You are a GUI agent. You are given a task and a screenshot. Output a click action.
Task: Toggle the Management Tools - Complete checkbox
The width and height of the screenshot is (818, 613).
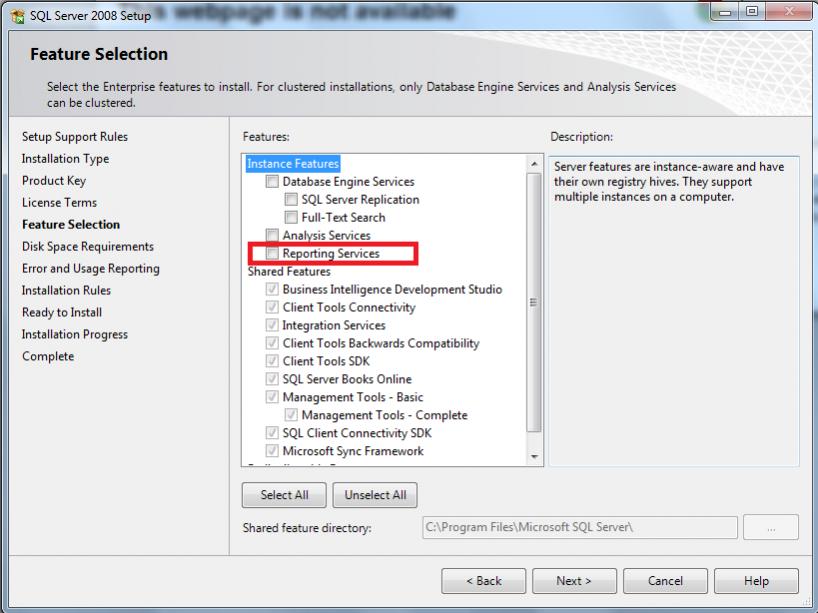tap(291, 415)
